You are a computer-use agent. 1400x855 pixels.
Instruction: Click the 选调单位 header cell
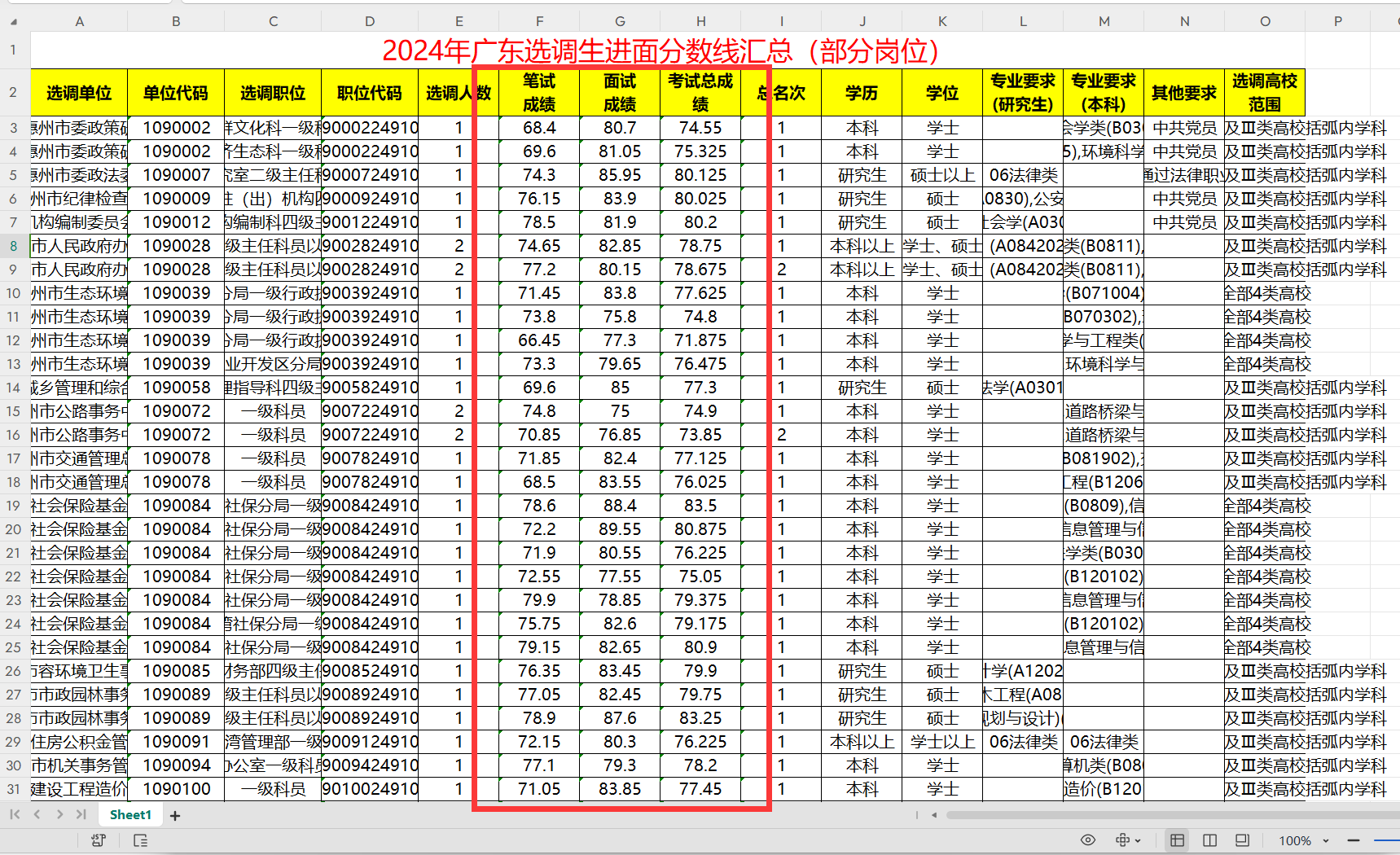79,93
